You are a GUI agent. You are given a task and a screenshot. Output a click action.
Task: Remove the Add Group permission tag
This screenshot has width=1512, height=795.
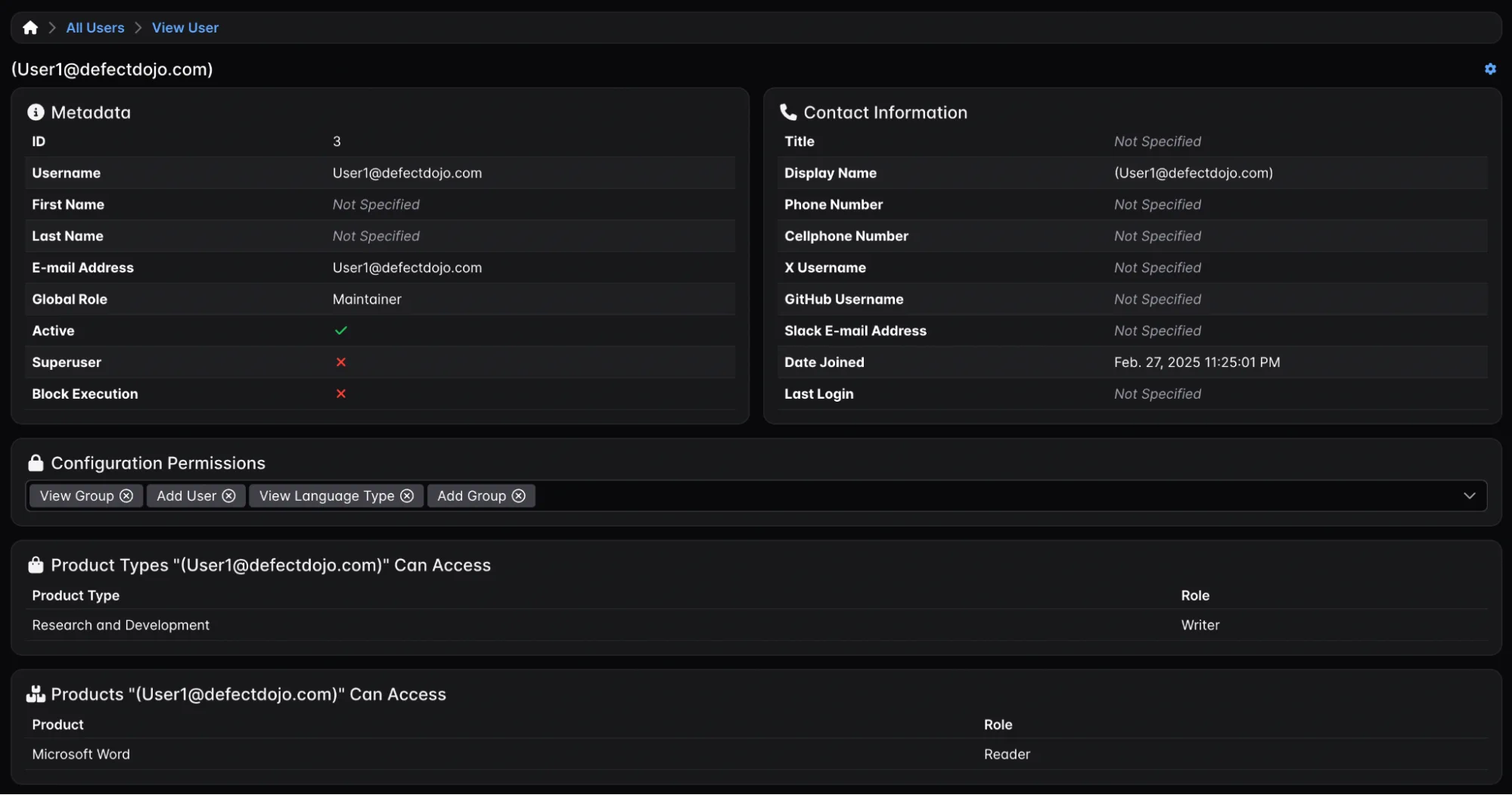point(518,495)
